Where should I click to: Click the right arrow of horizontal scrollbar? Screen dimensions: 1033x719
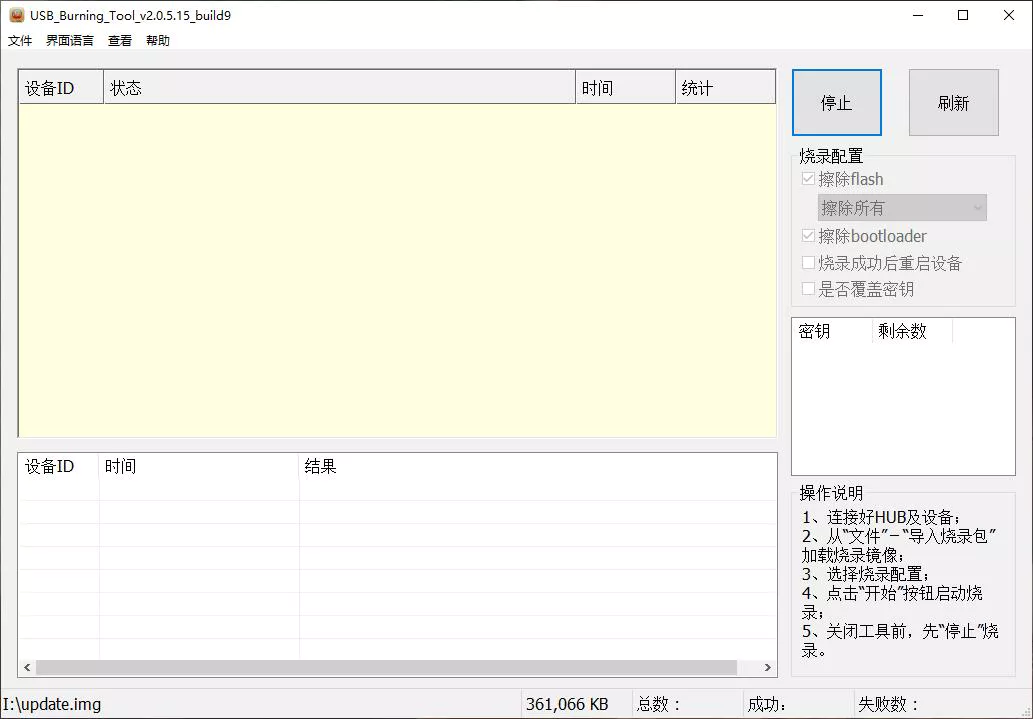pyautogui.click(x=768, y=668)
